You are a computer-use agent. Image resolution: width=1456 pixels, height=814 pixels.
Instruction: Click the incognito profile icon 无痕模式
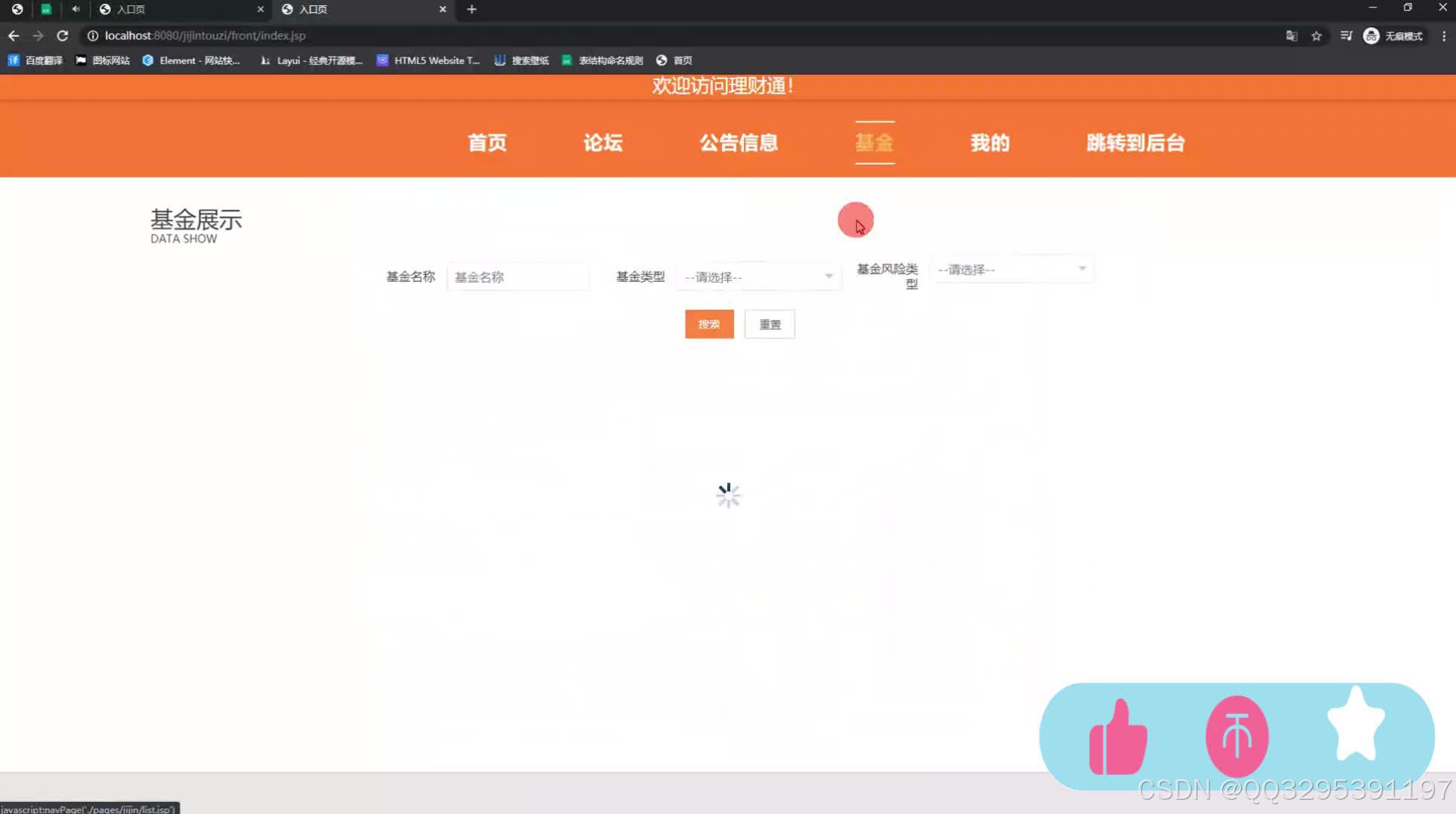pos(1393,35)
